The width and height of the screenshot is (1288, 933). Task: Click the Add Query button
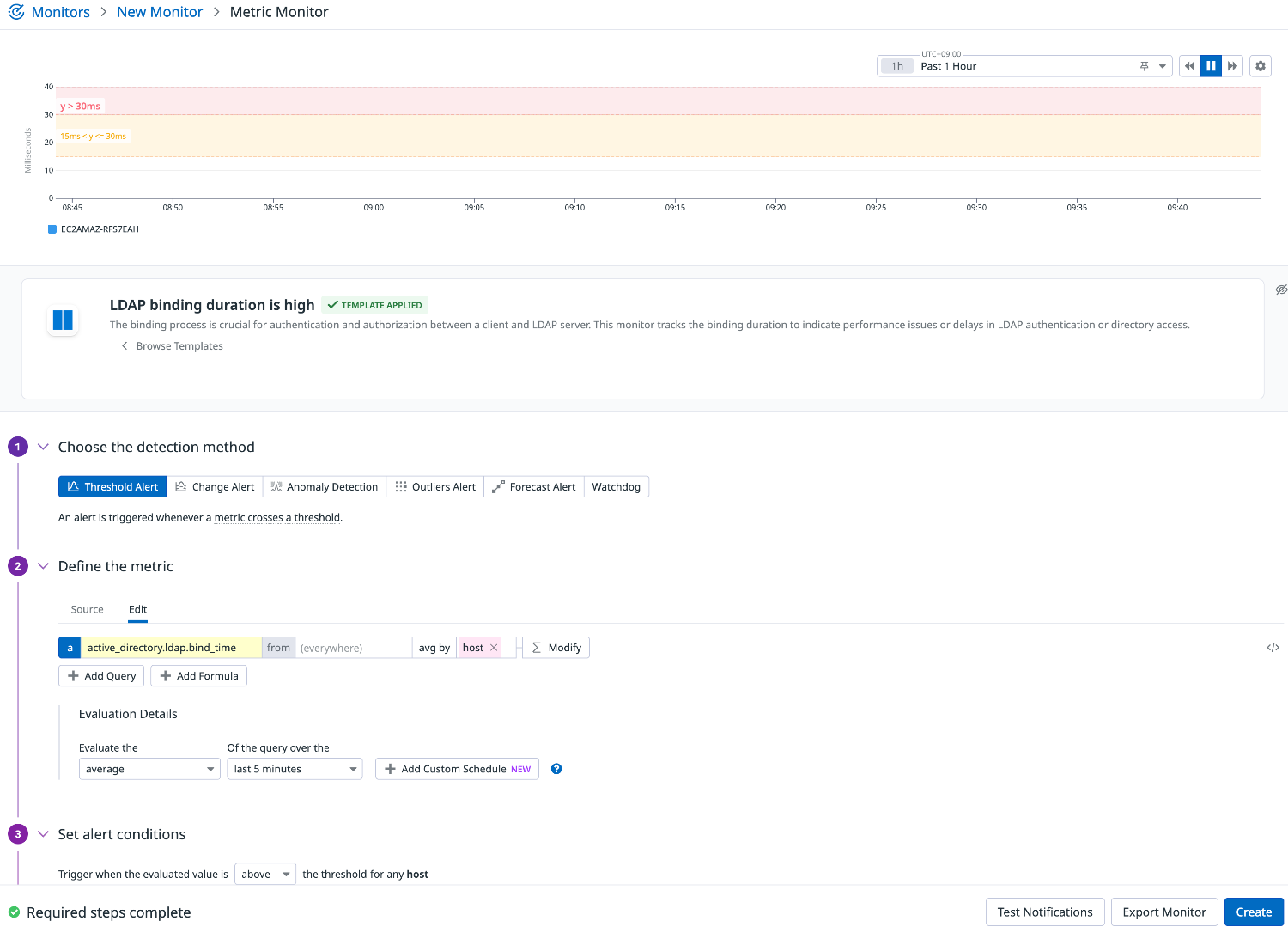pos(101,676)
